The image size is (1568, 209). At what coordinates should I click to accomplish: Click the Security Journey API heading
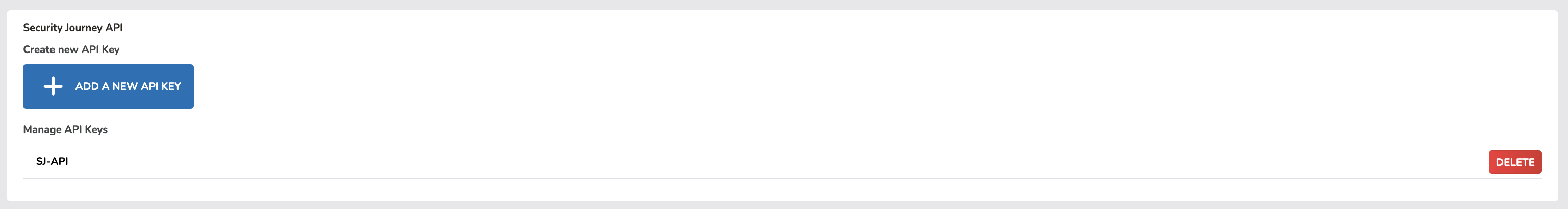click(x=73, y=28)
